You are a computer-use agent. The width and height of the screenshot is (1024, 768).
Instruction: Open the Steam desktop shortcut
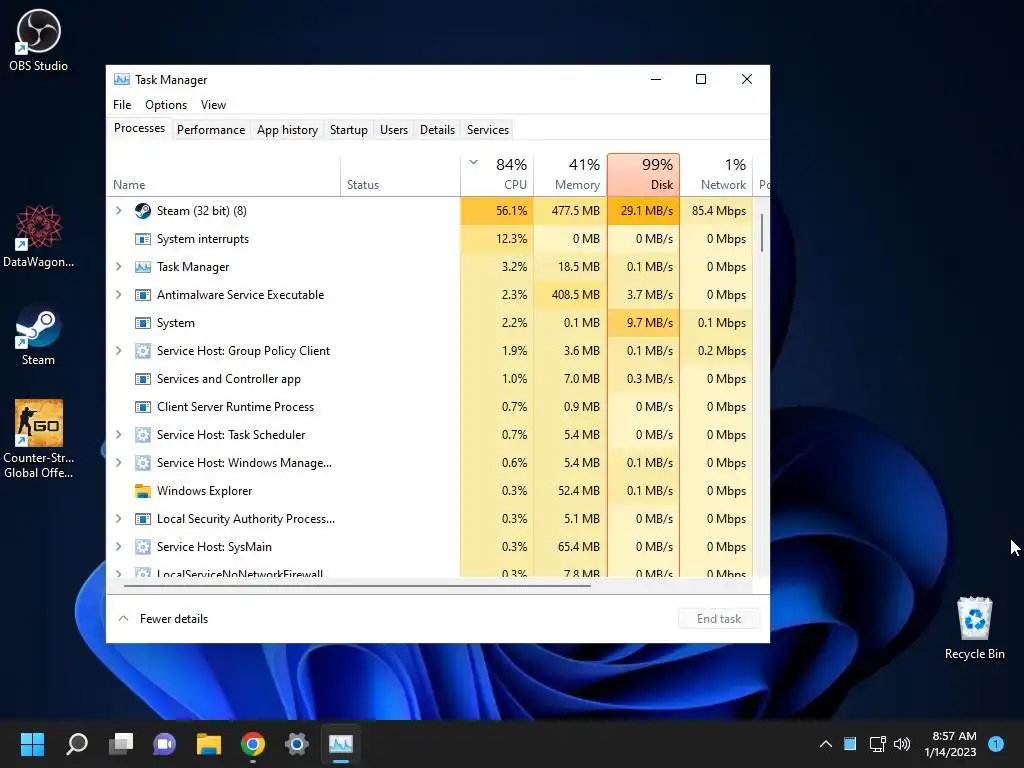39,334
